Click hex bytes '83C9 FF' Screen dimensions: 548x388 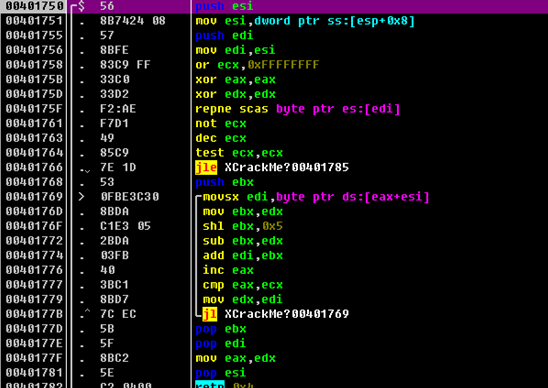tap(125, 65)
